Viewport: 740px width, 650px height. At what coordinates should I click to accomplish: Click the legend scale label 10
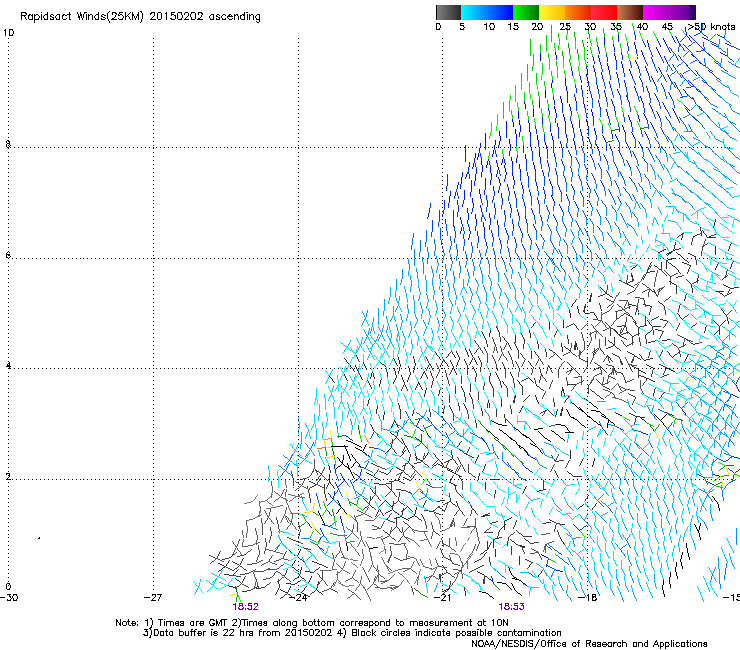click(489, 27)
